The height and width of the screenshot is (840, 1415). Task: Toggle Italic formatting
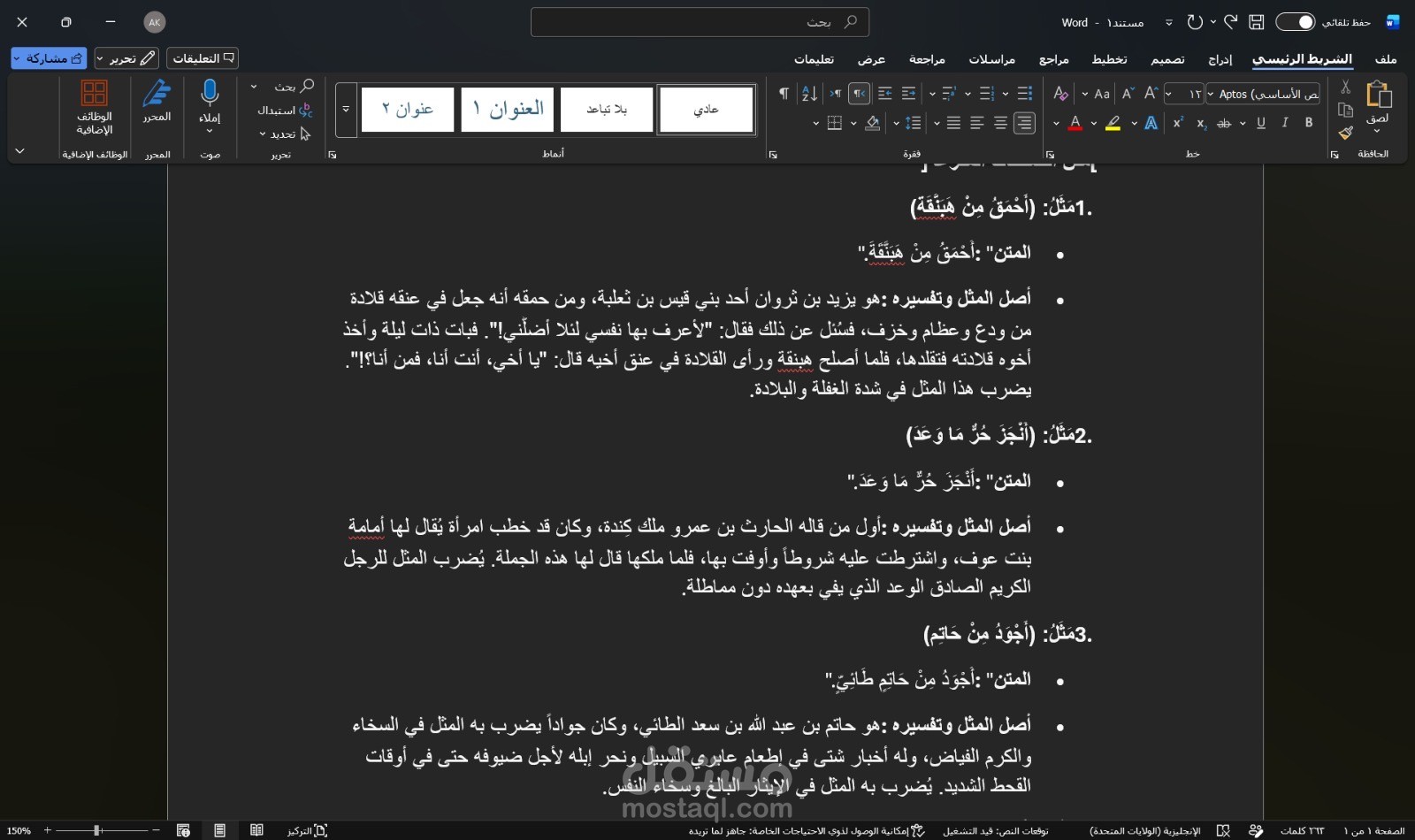coord(1285,123)
